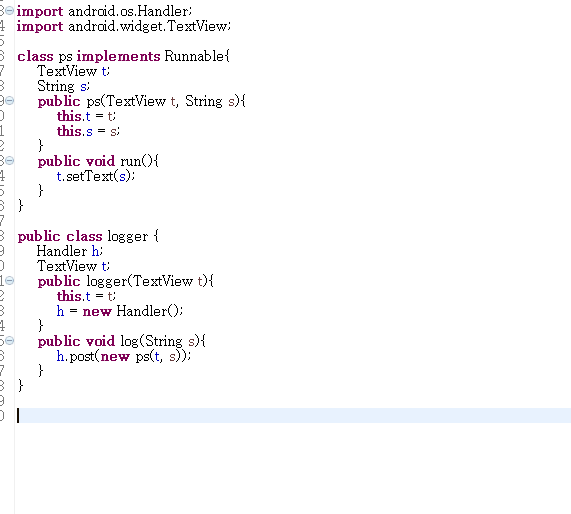The width and height of the screenshot is (571, 514).
Task: Click the 'public ps(TextView t, String s){' line
Action: coord(142,101)
